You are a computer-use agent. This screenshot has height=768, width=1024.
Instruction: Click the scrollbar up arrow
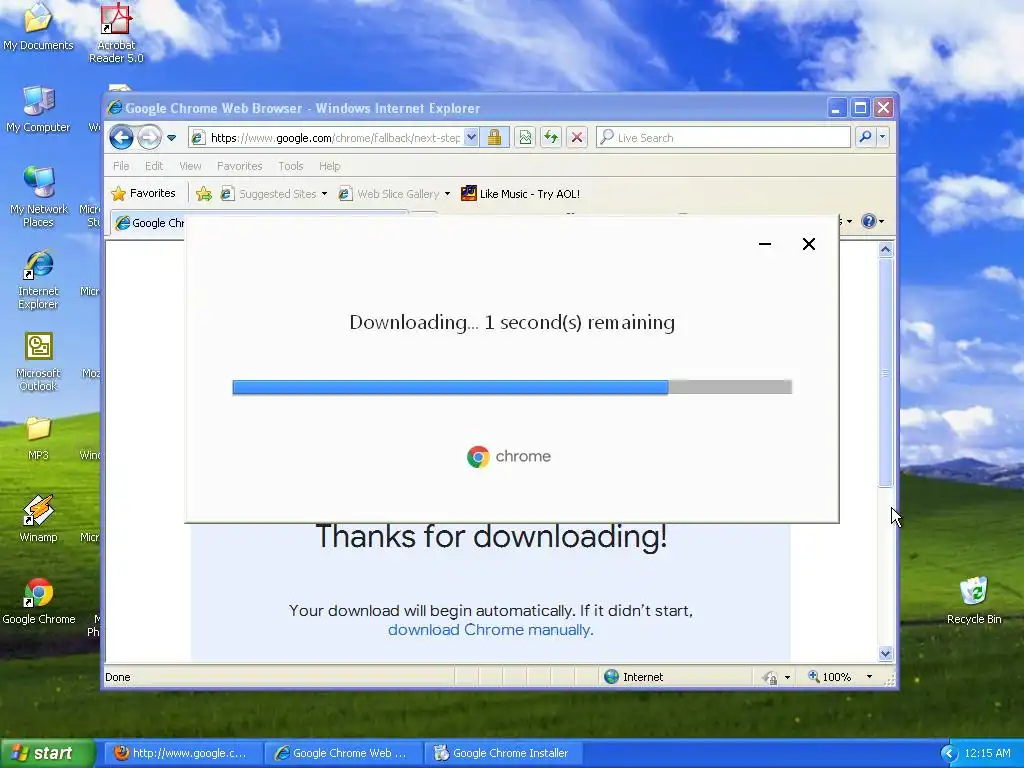pos(886,249)
